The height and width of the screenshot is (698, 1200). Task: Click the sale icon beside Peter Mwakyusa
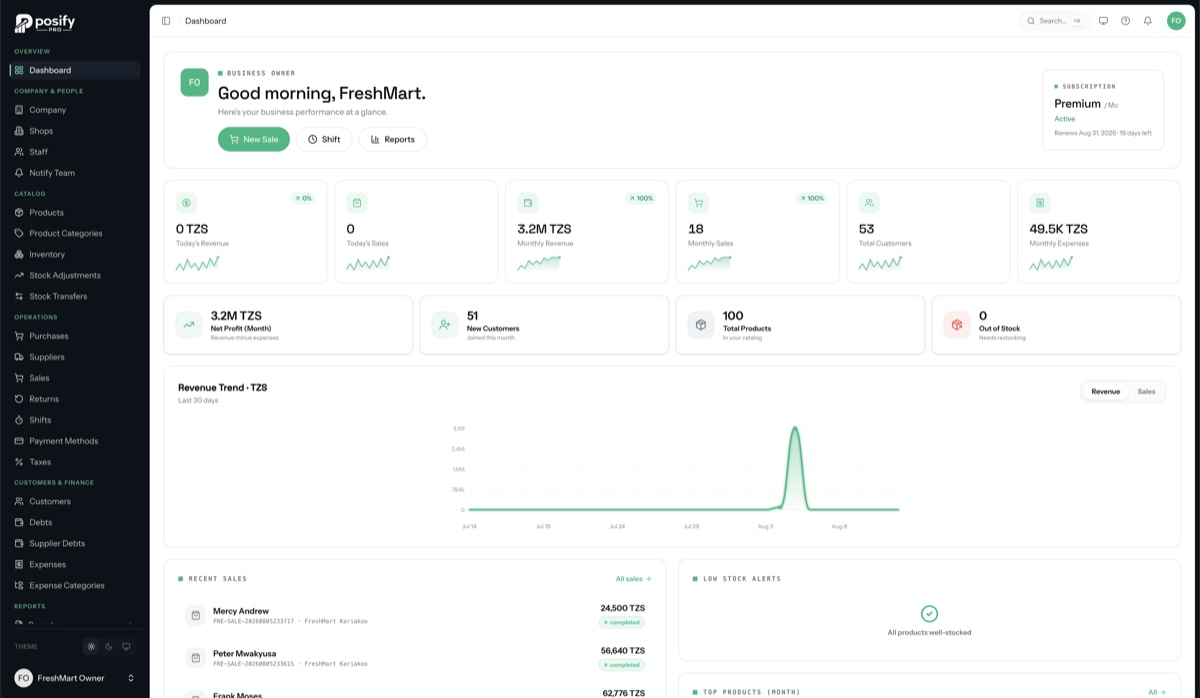coord(196,658)
